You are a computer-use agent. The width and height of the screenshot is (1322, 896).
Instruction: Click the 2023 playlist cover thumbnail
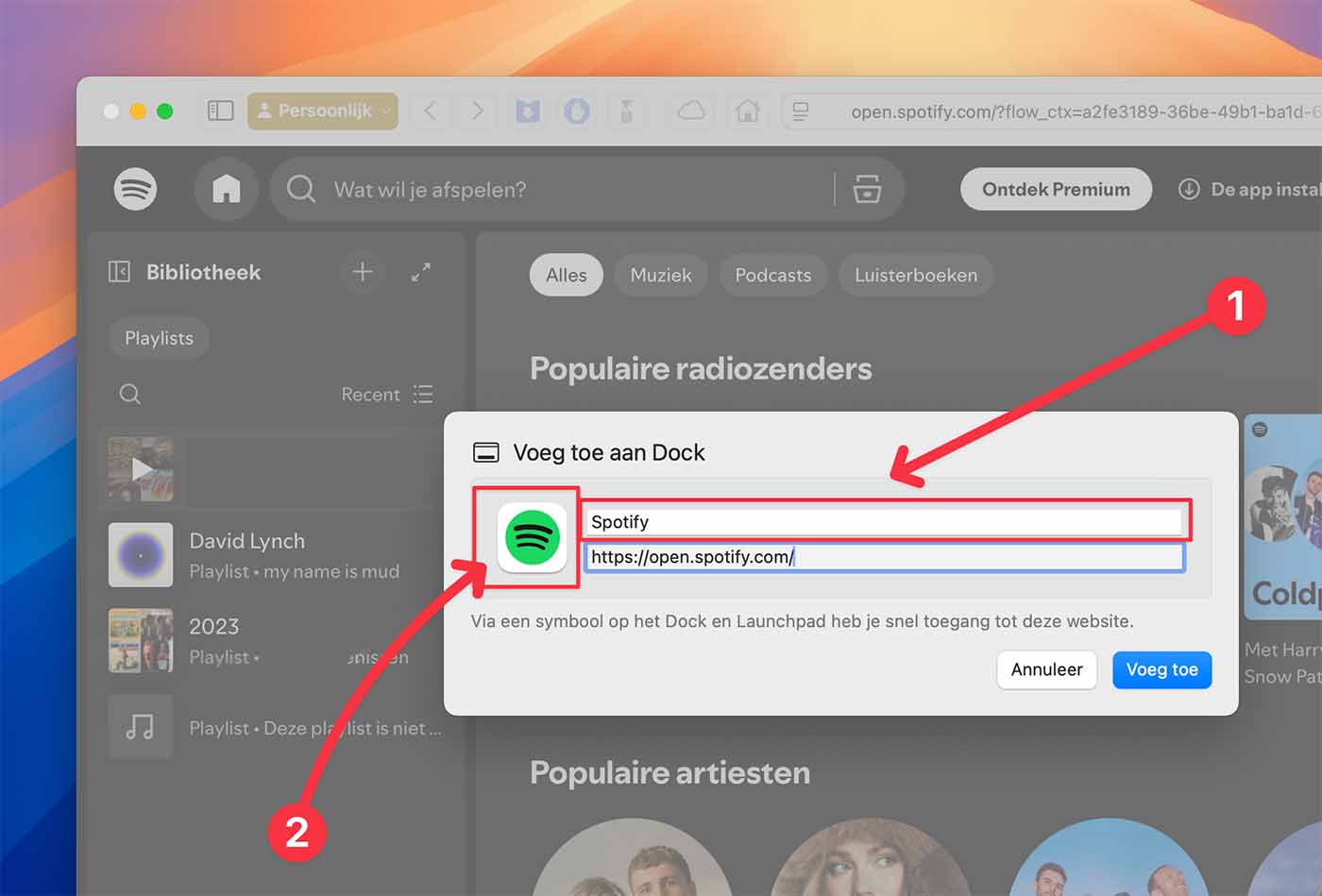pyautogui.click(x=141, y=640)
